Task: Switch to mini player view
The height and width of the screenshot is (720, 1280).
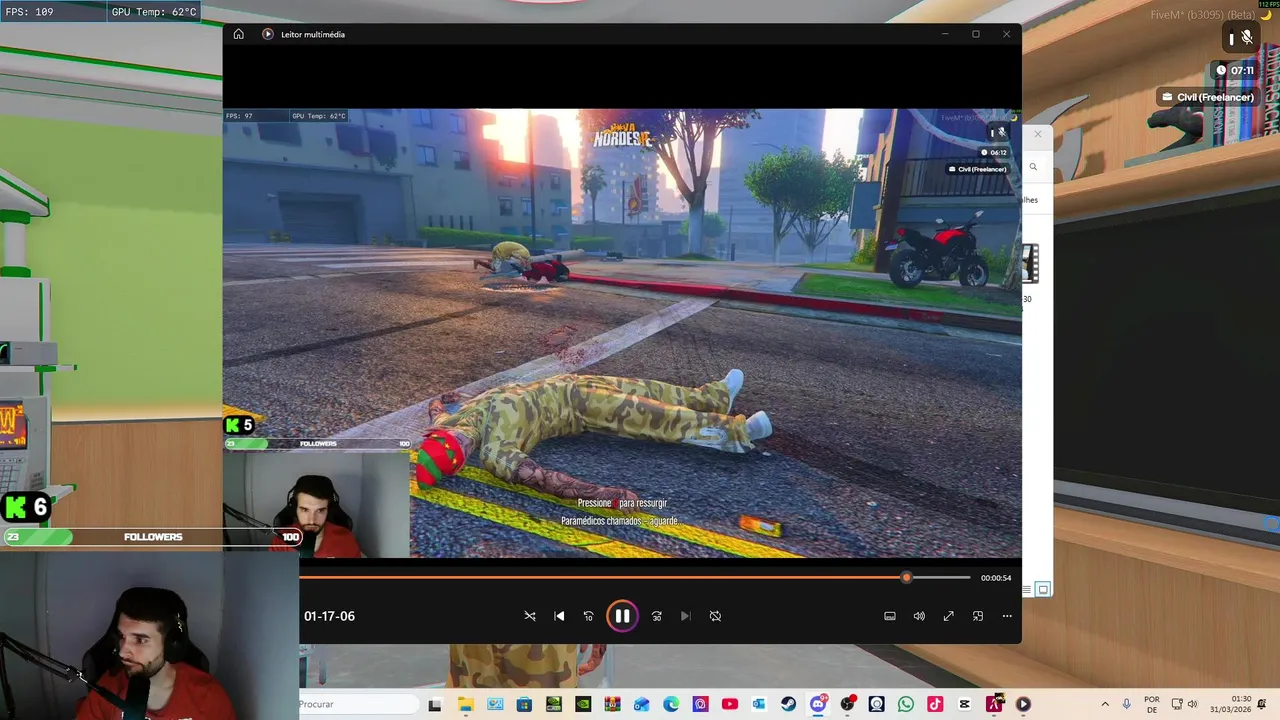Action: click(978, 616)
